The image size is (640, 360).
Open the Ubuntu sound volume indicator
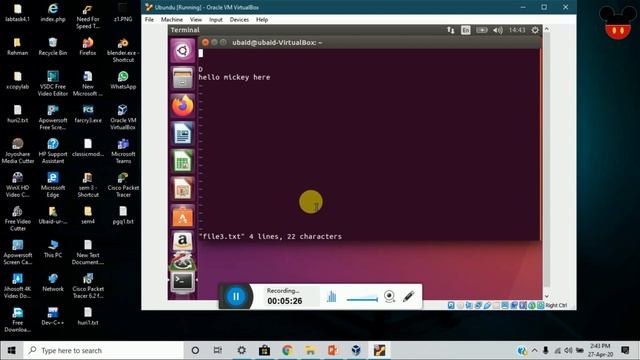click(498, 30)
